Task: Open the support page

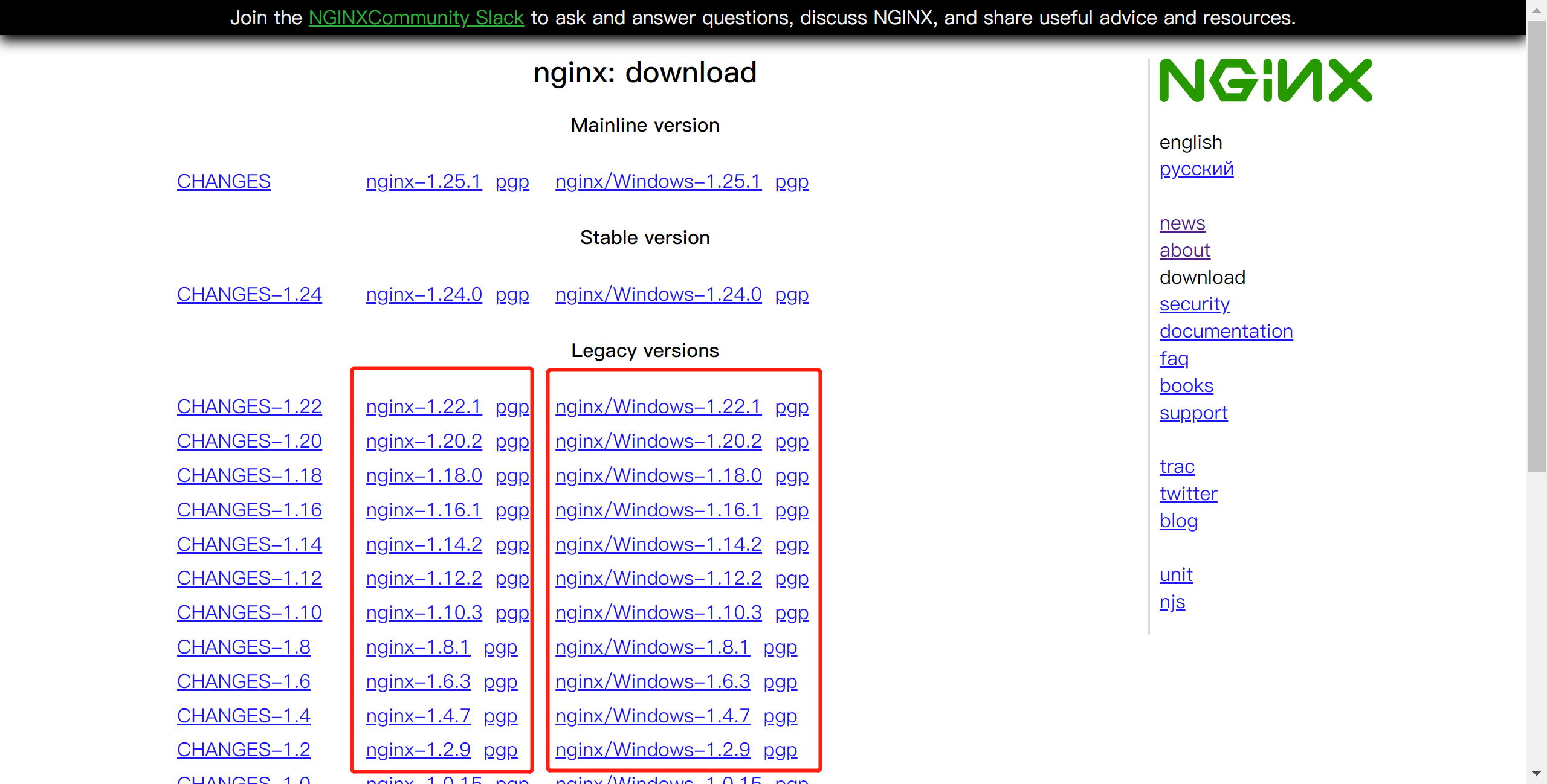Action: click(x=1193, y=413)
